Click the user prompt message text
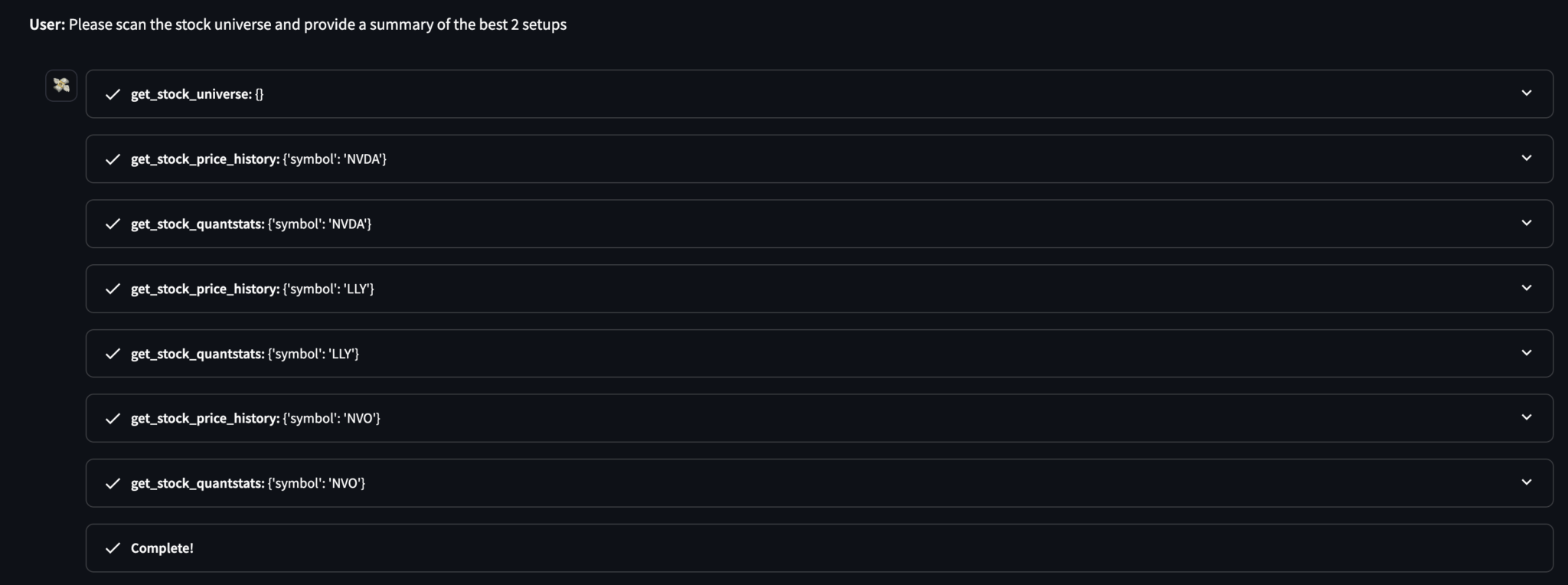The height and width of the screenshot is (585, 1568). (x=317, y=25)
